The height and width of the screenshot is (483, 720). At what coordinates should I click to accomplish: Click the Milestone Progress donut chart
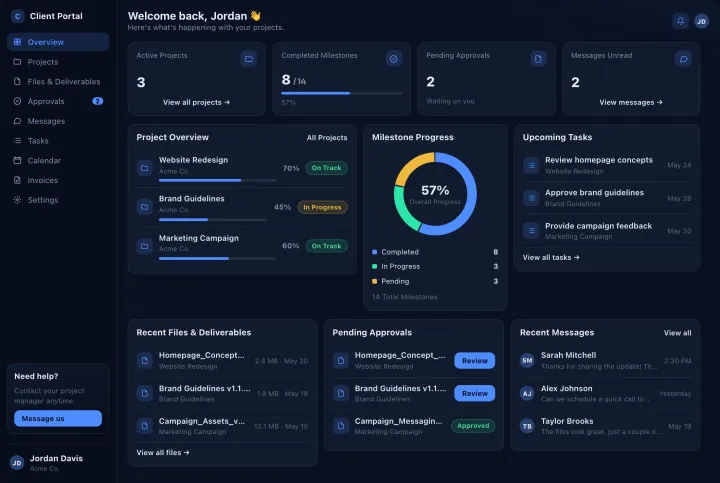click(x=435, y=194)
